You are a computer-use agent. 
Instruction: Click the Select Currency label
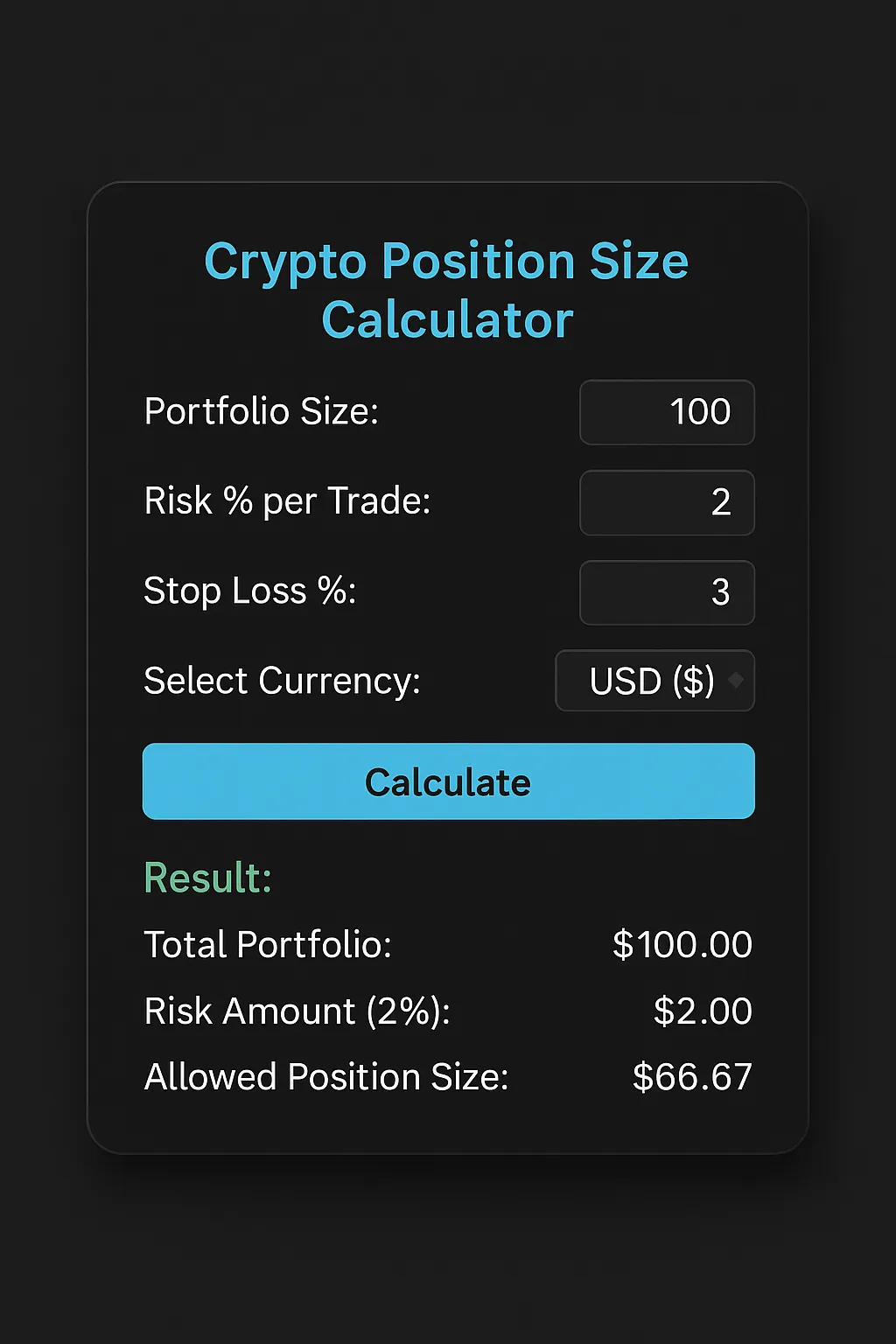coord(282,681)
